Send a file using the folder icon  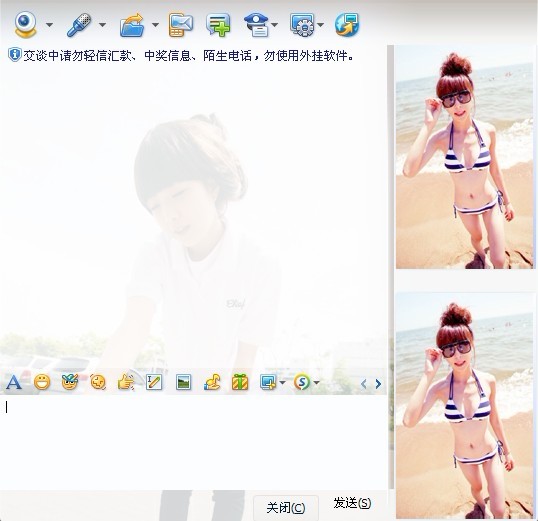pos(132,25)
